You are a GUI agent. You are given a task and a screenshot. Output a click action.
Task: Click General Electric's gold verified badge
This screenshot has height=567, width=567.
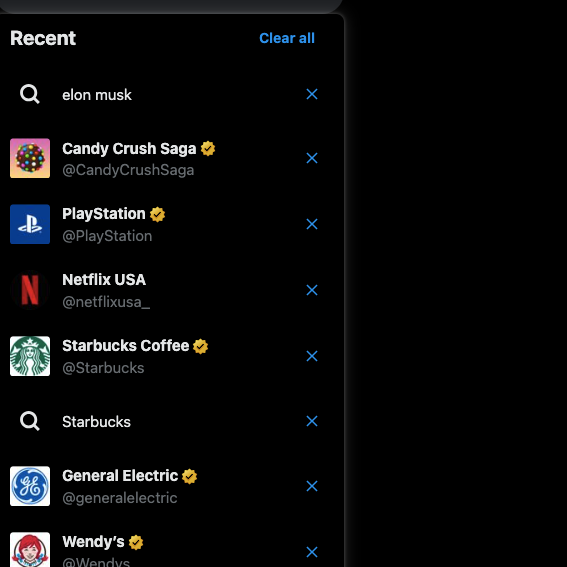coord(189,477)
